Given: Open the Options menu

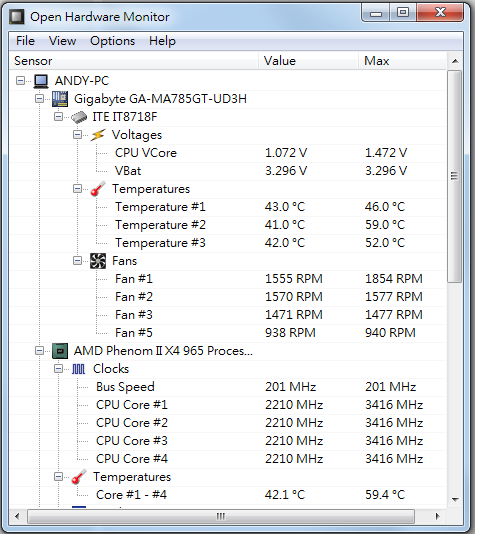Looking at the screenshot, I should [113, 41].
